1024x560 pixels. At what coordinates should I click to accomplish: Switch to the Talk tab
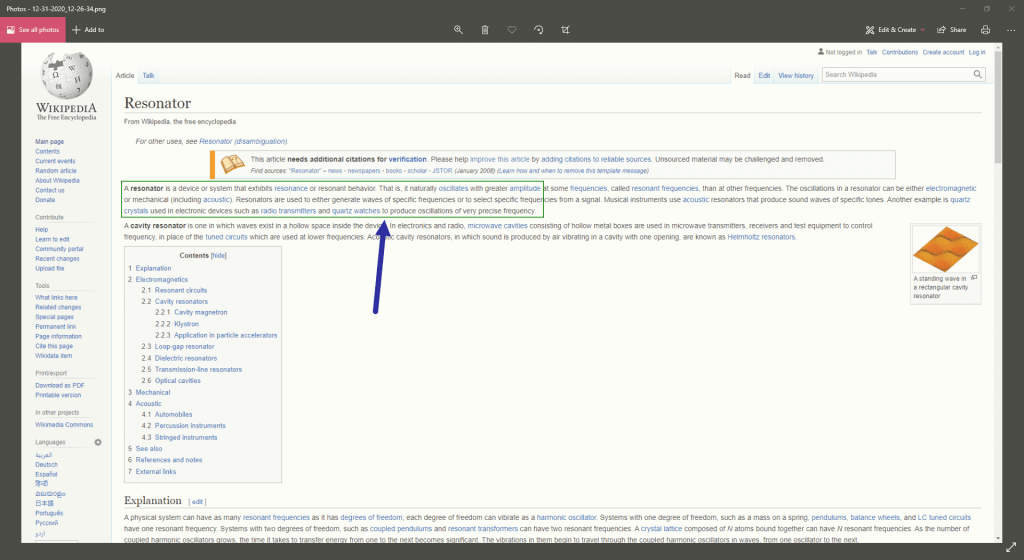[148, 76]
